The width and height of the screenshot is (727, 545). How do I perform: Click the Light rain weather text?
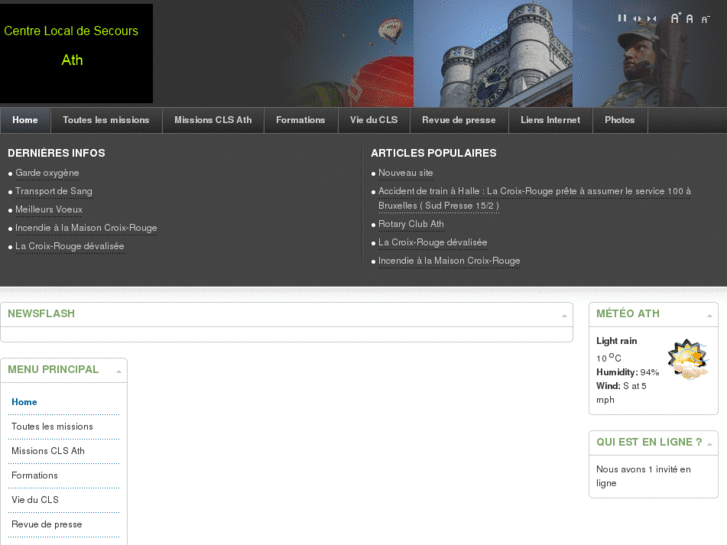click(617, 341)
